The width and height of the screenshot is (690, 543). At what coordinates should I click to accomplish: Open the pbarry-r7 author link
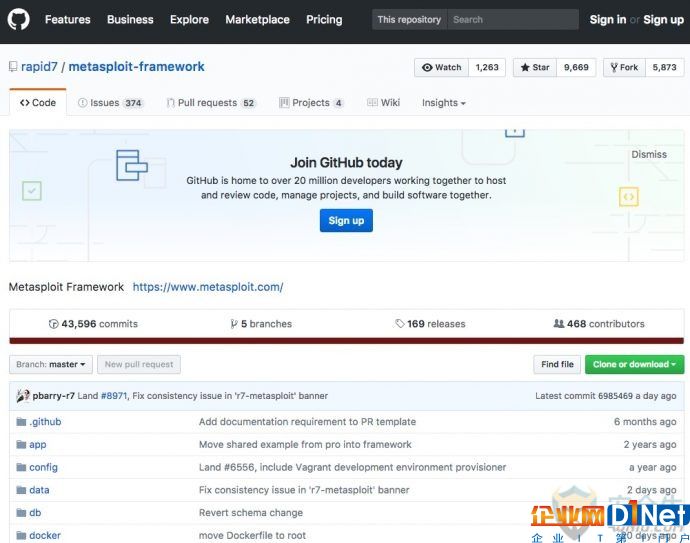pos(54,396)
